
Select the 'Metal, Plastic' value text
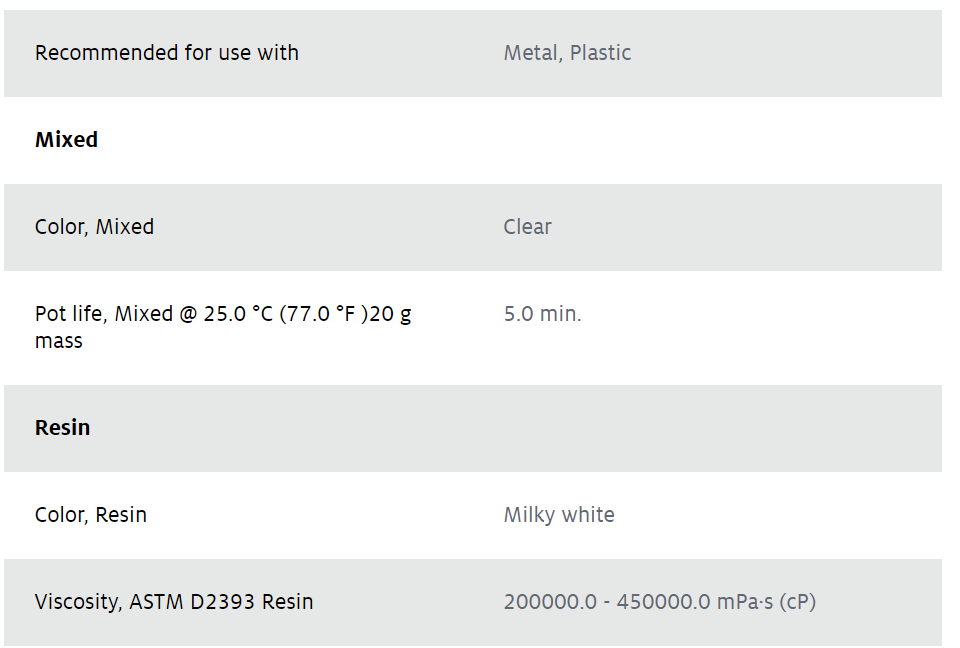point(567,53)
